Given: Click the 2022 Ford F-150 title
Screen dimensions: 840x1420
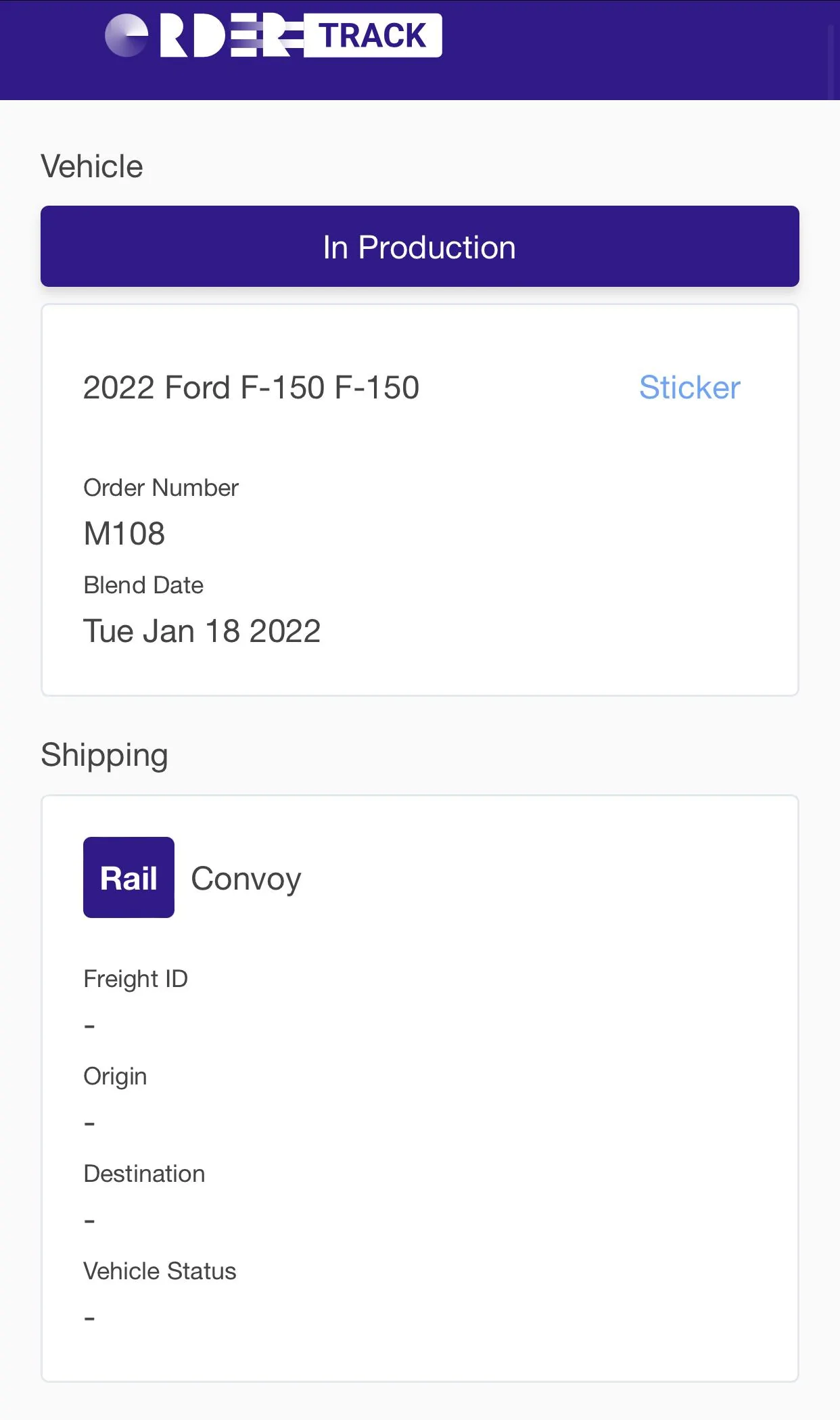Looking at the screenshot, I should pyautogui.click(x=251, y=388).
